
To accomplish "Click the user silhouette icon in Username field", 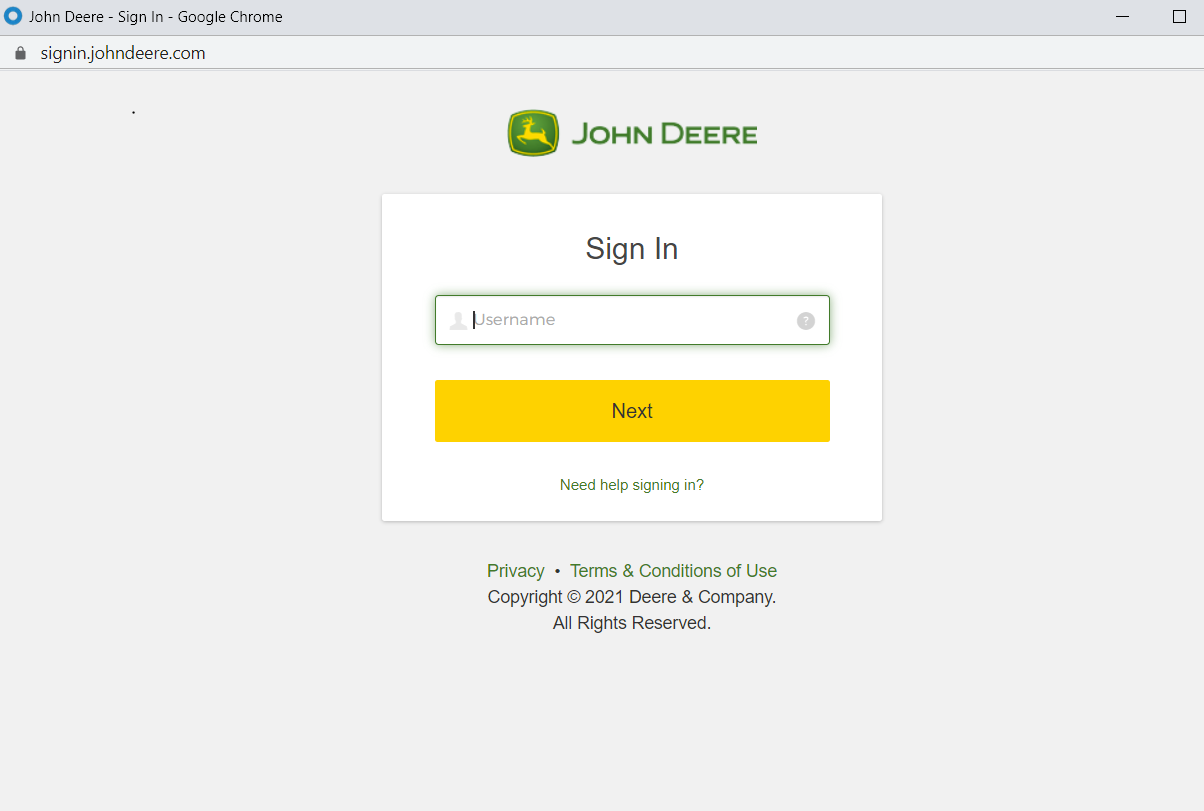I will [x=458, y=320].
